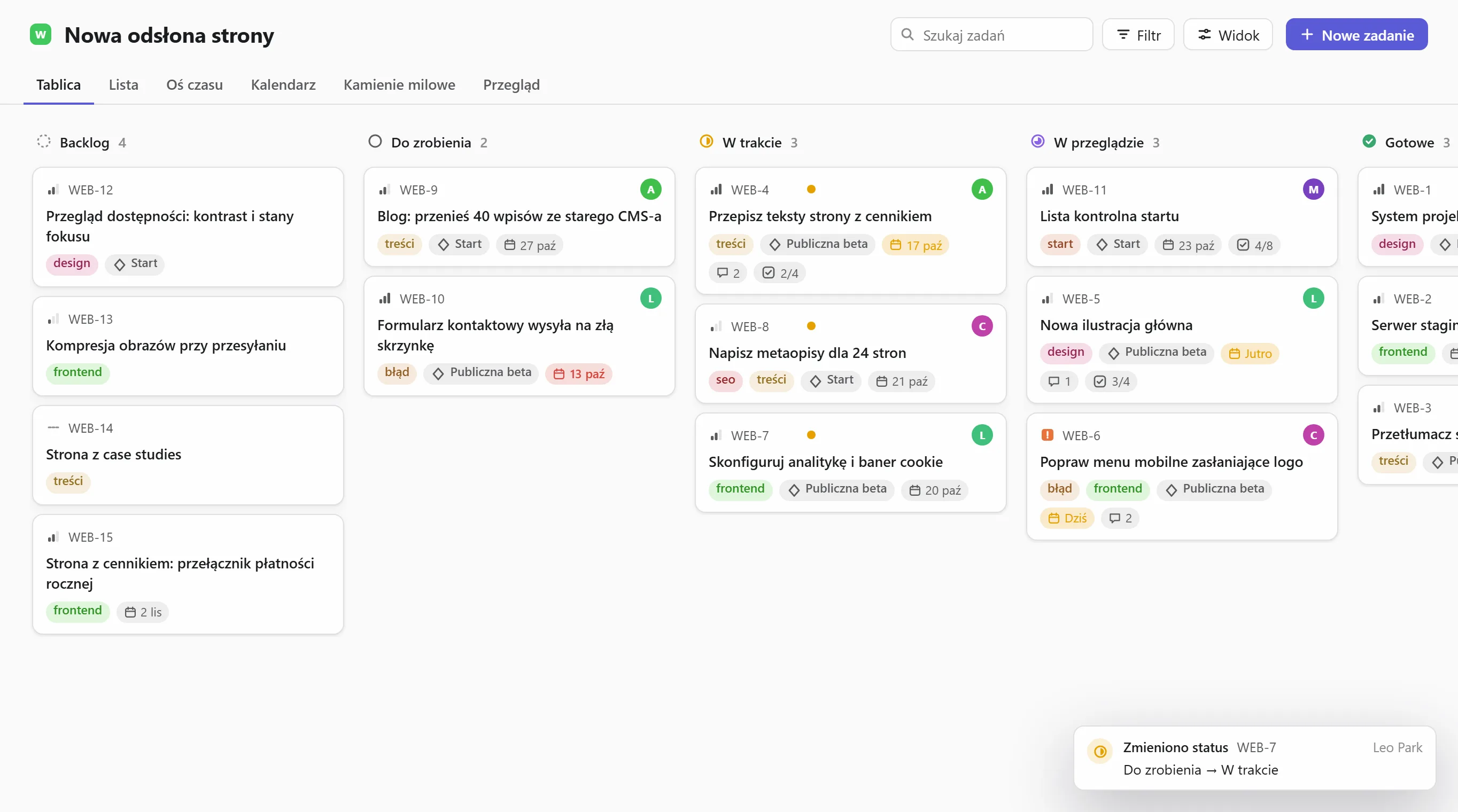Open the Kamienie milowe tab

point(399,85)
